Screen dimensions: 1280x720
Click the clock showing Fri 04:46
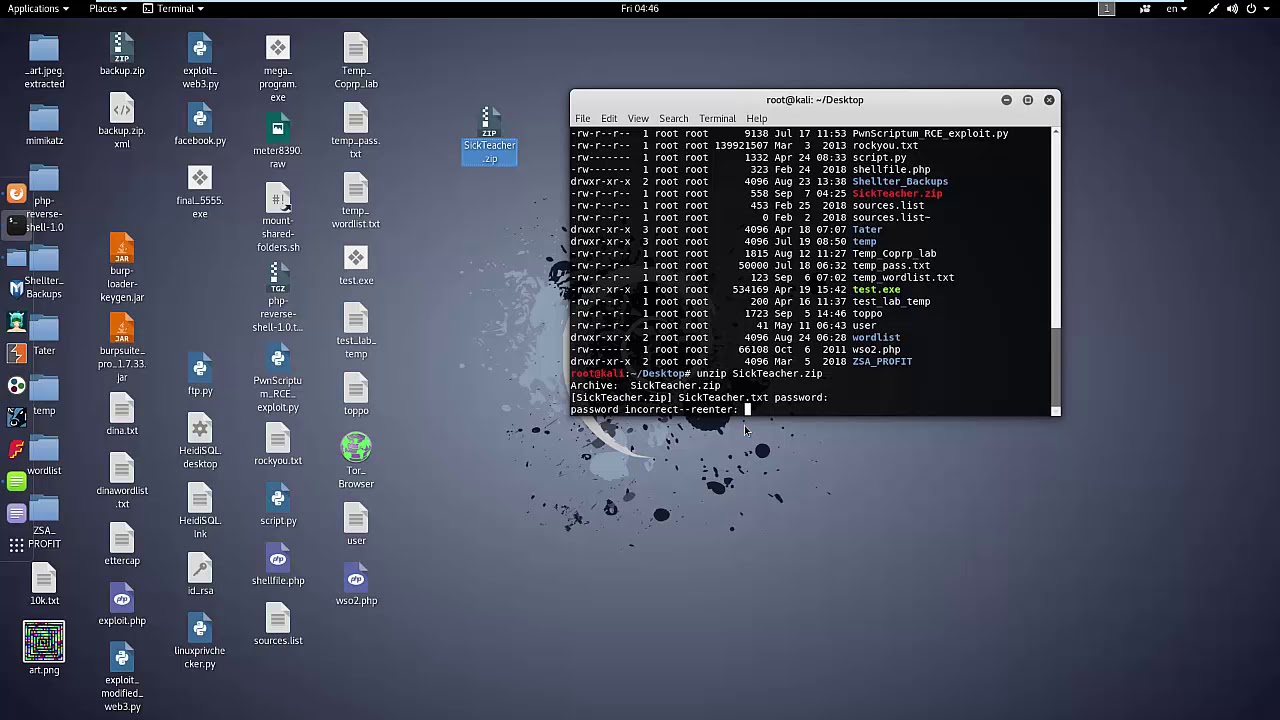pos(639,9)
